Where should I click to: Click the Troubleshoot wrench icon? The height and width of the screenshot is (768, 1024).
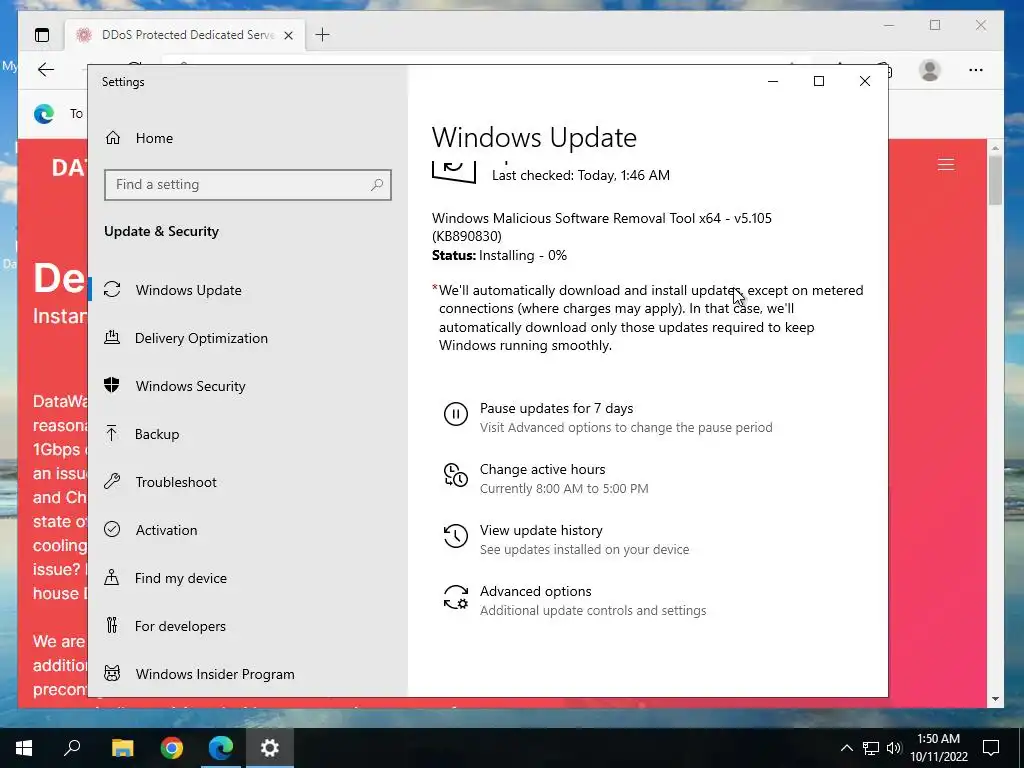click(112, 481)
